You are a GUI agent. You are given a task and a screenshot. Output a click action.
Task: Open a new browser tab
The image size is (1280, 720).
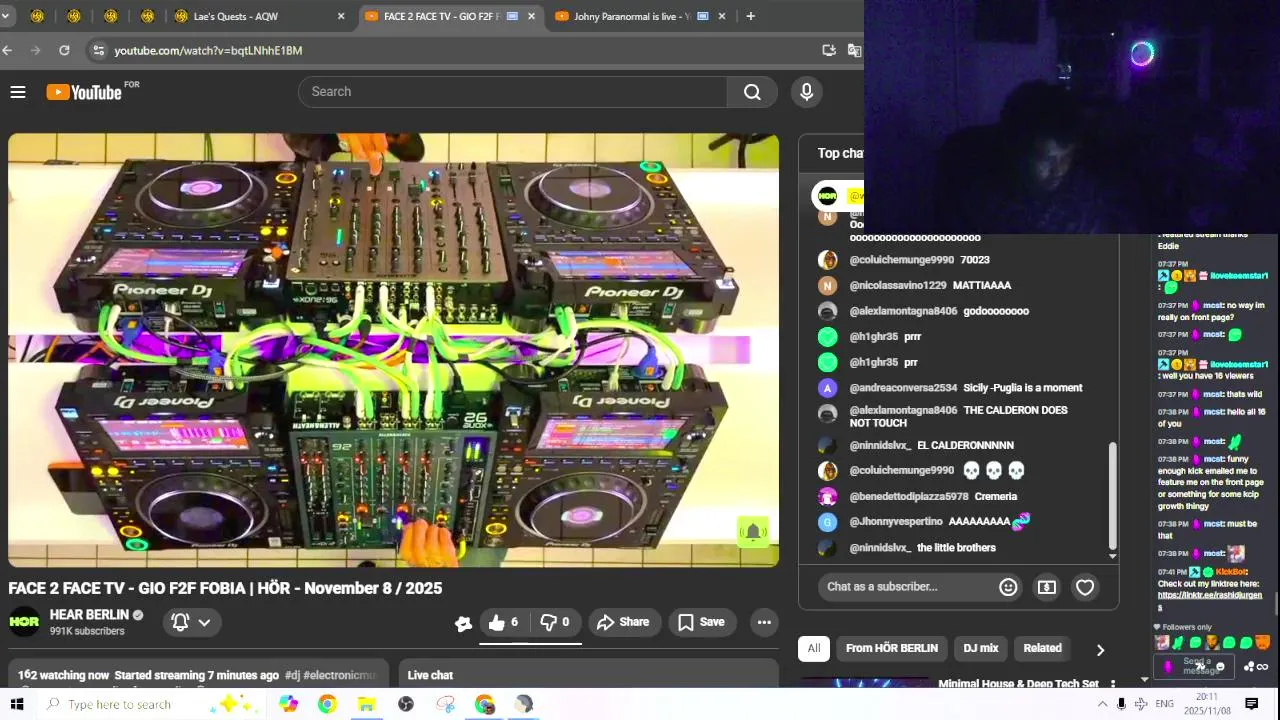click(x=750, y=16)
